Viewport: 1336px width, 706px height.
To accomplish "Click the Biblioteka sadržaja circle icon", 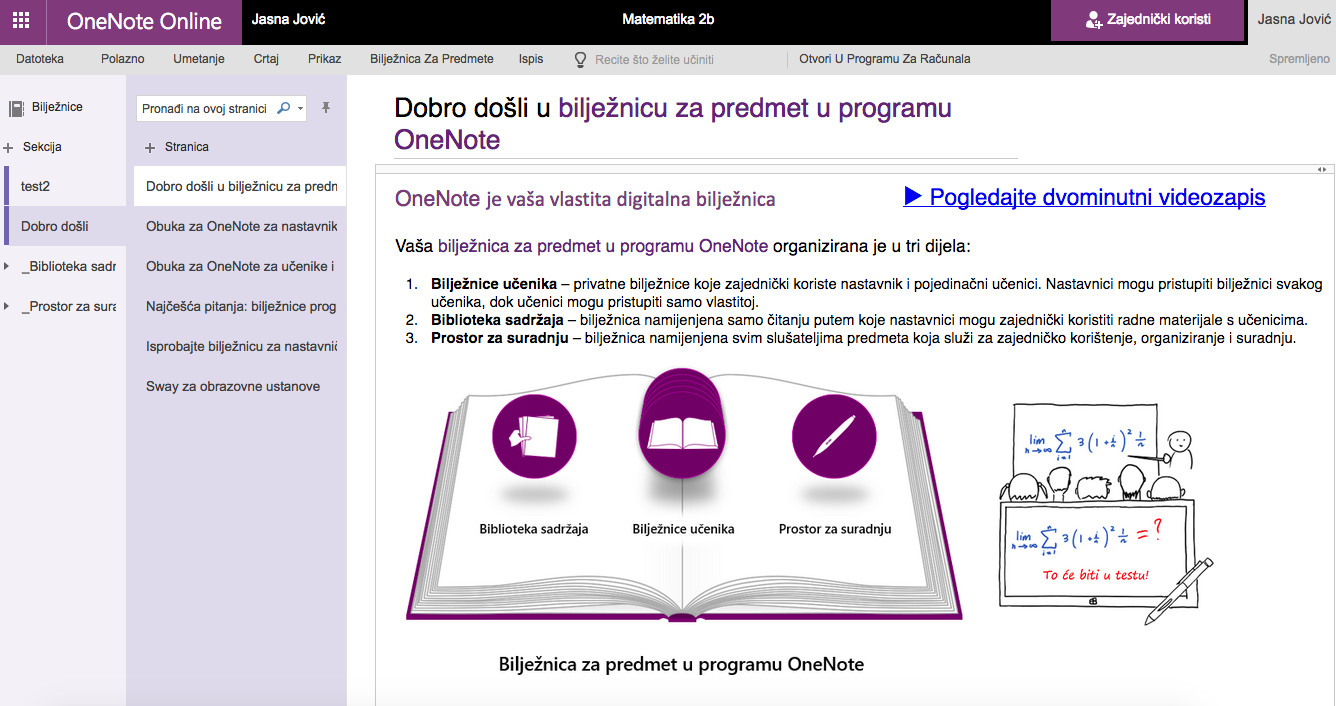I will (x=534, y=436).
